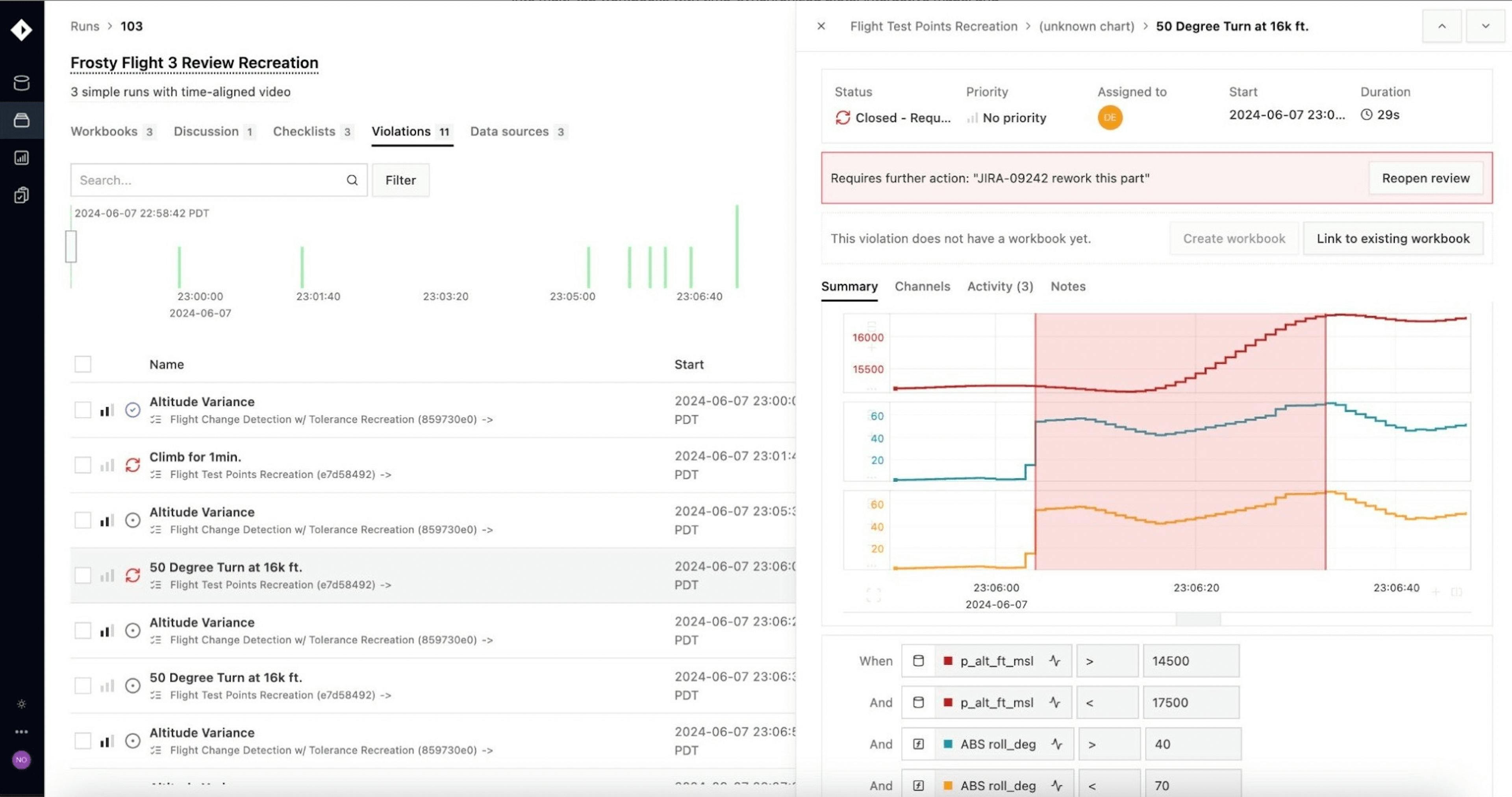
Task: Open the Activity (3) tab
Action: click(x=1000, y=287)
